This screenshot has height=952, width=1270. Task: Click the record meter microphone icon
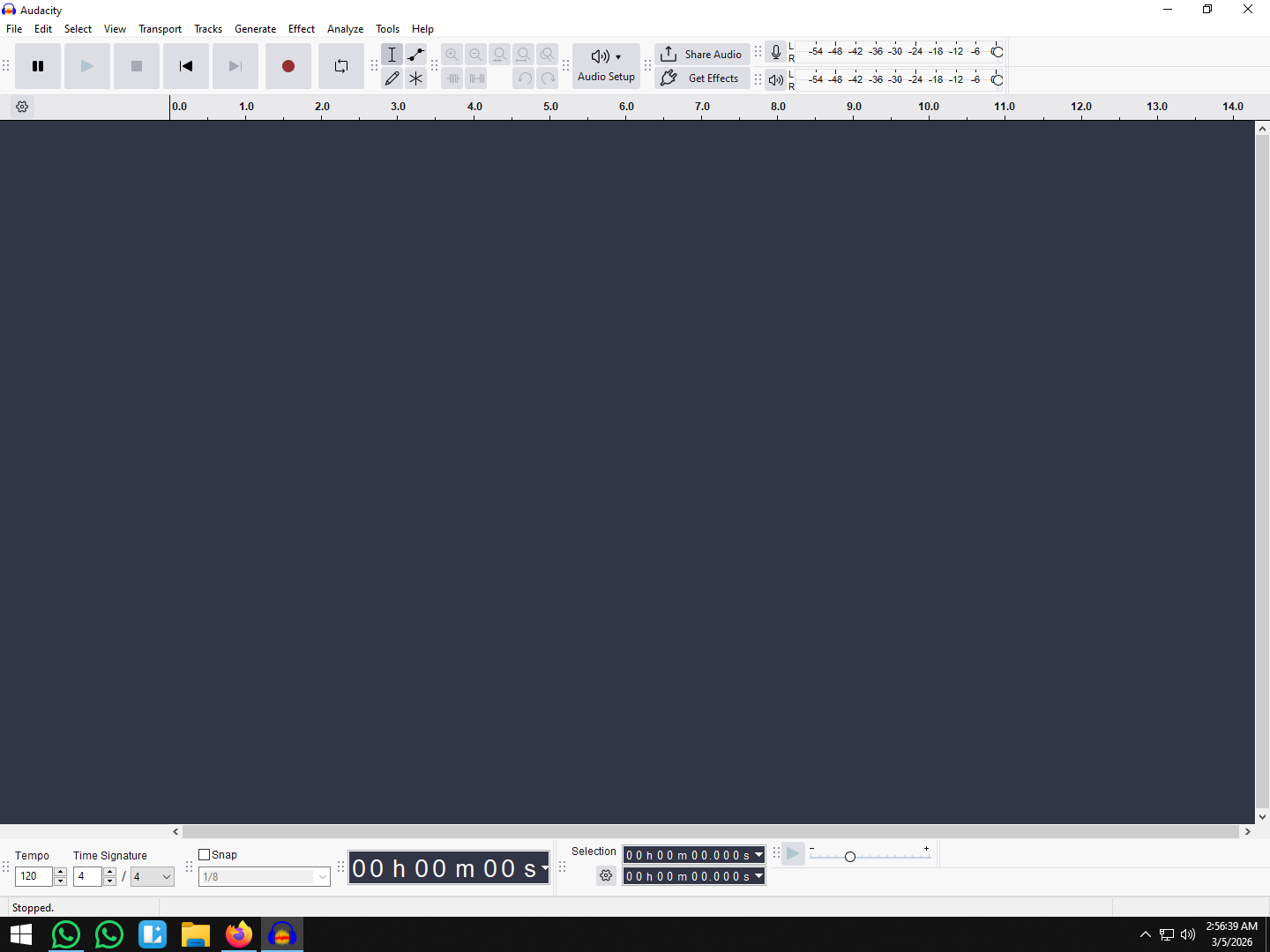coord(775,52)
